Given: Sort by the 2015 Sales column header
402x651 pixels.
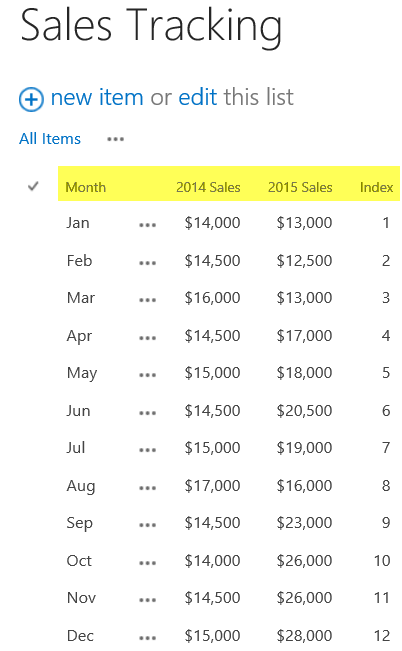Looking at the screenshot, I should click(300, 187).
